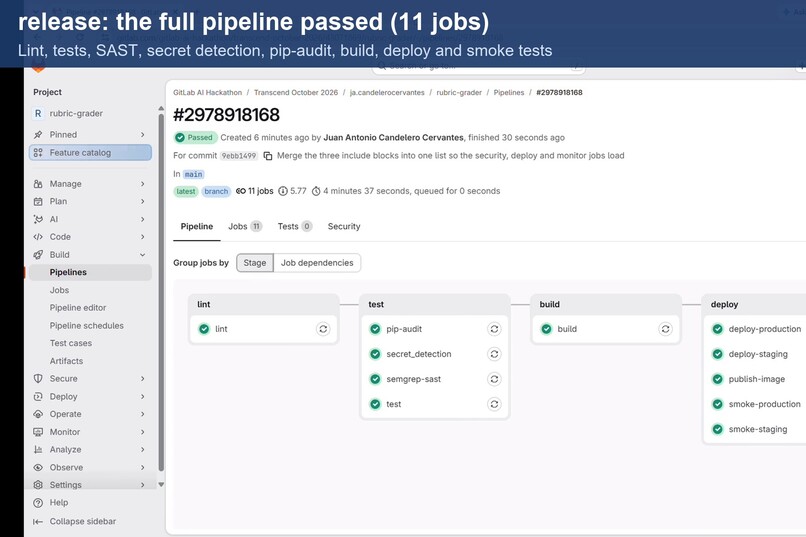Click the Passed status badge
This screenshot has width=806, height=537.
pos(195,138)
